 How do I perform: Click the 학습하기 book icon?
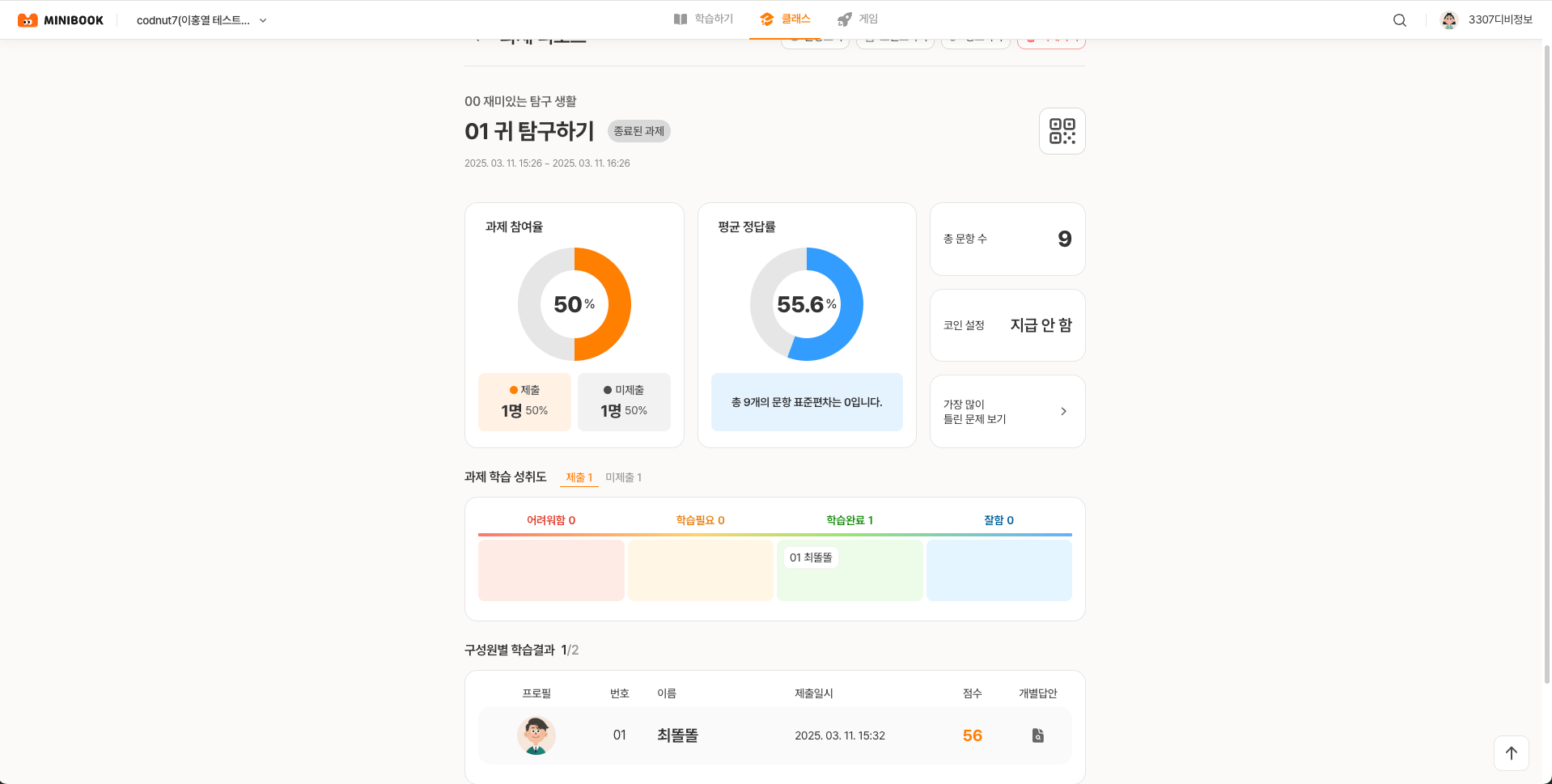680,18
